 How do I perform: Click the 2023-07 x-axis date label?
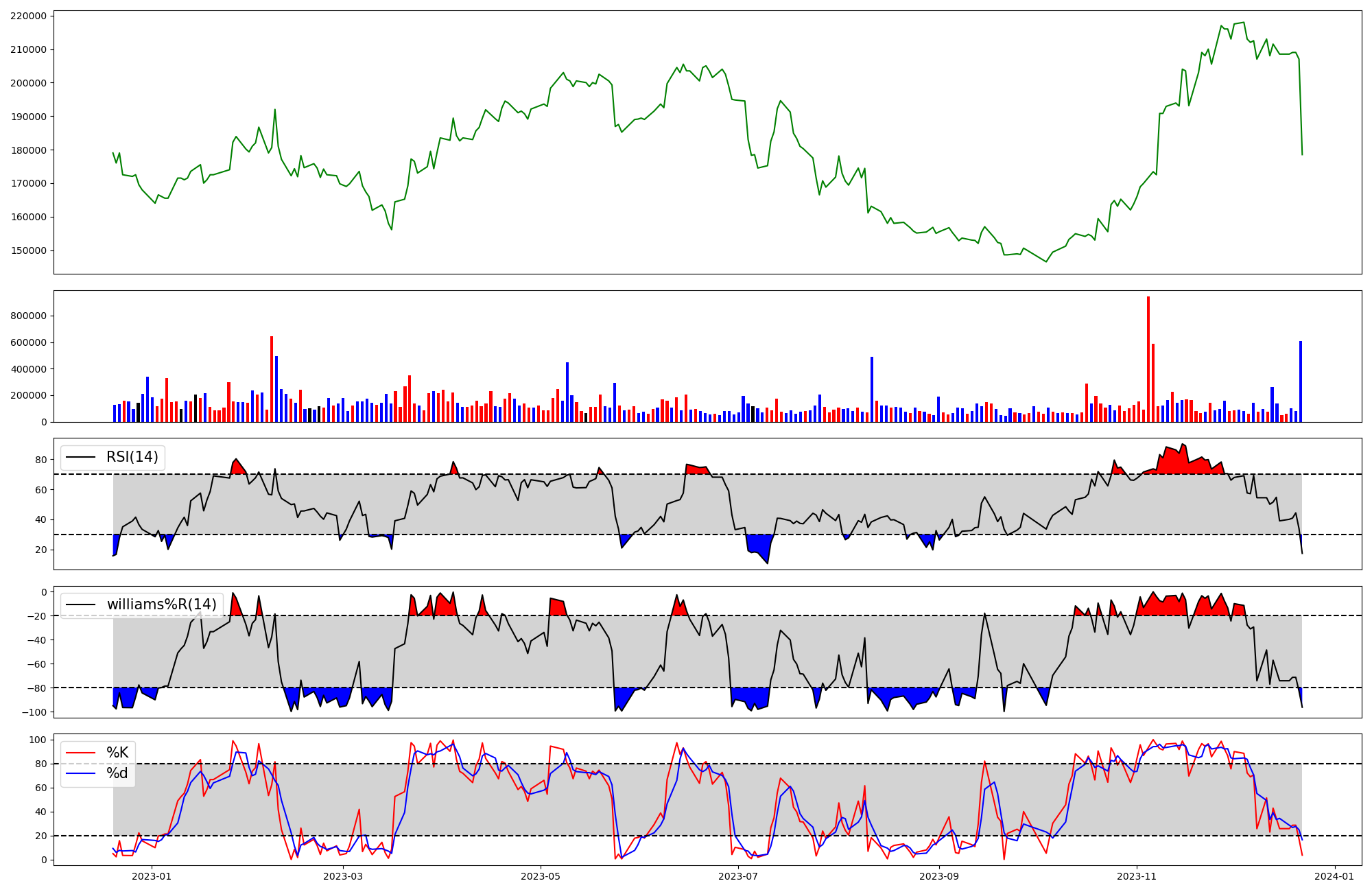tap(738, 876)
